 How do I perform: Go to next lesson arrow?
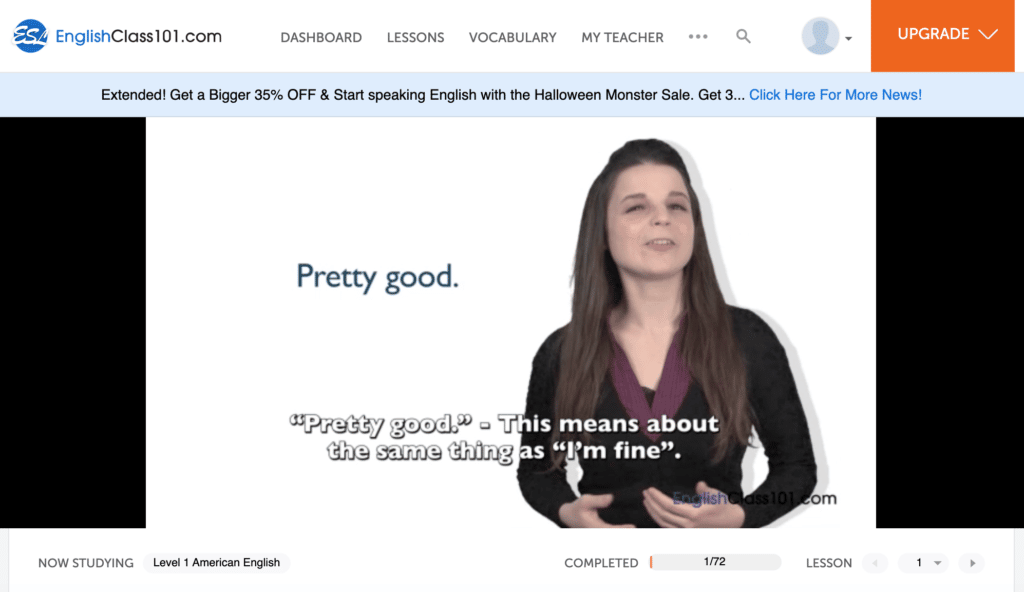click(x=972, y=563)
